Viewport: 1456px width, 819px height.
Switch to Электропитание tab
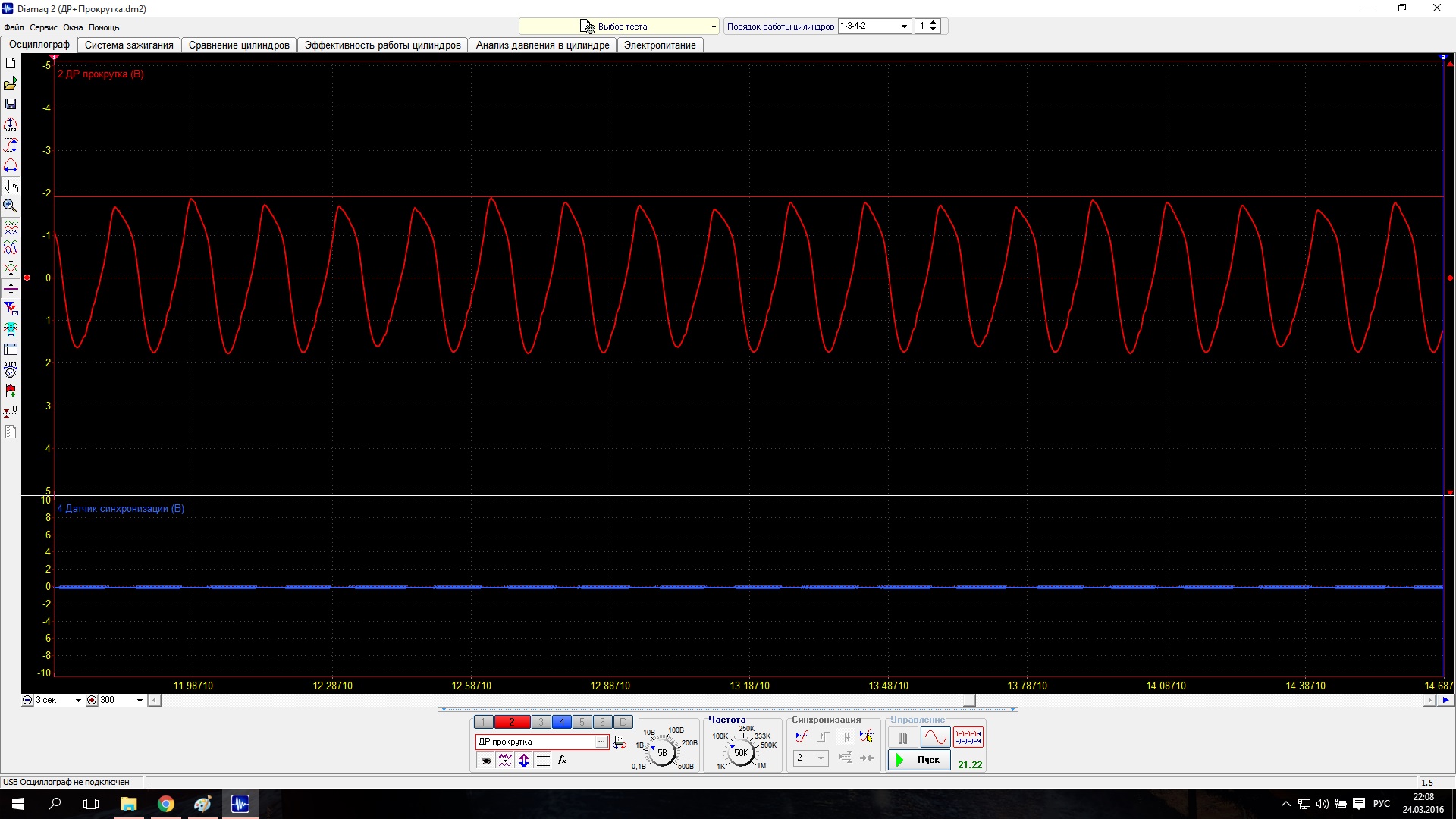click(x=660, y=45)
